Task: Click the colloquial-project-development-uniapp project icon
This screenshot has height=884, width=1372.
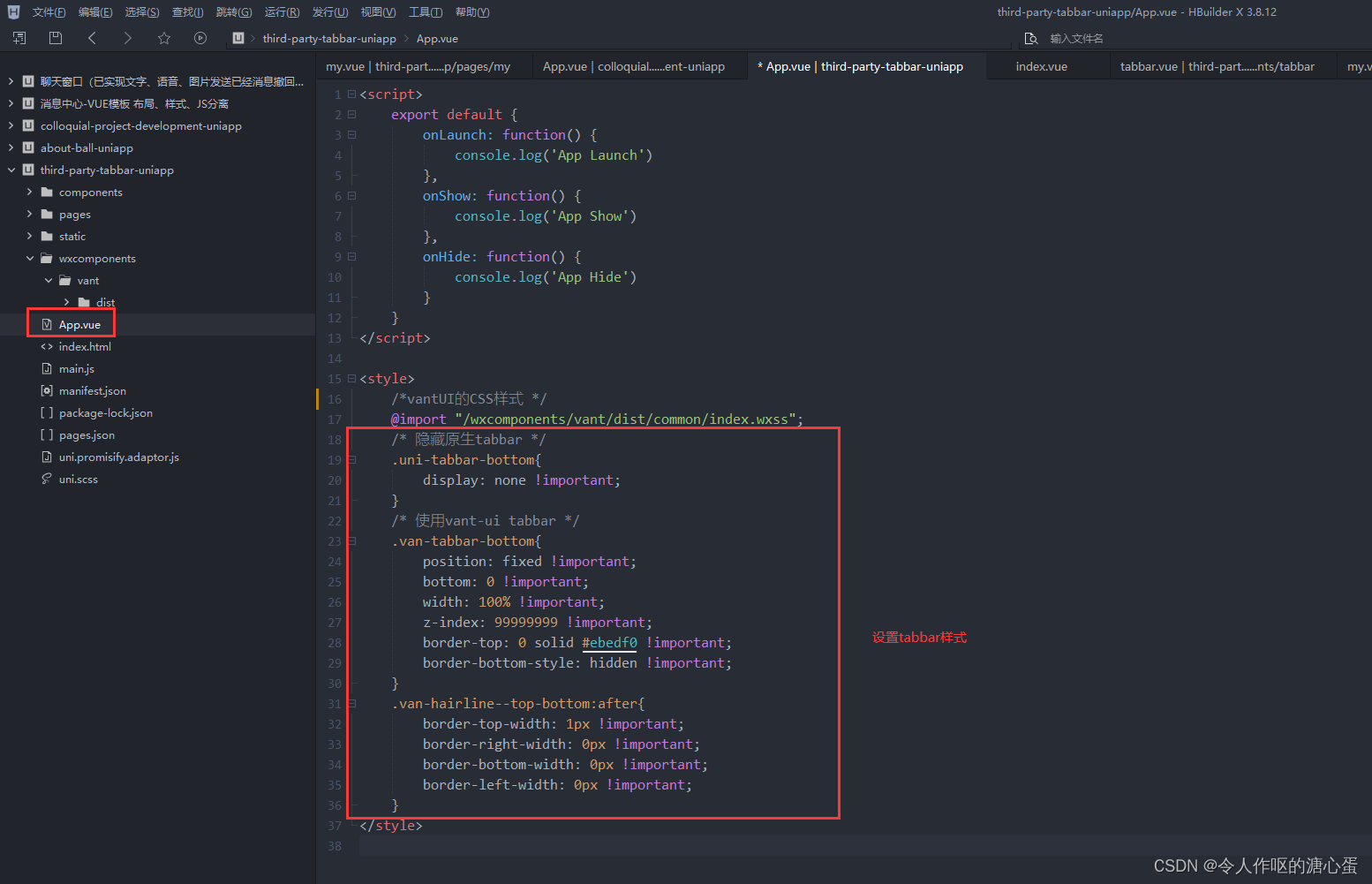Action: coord(28,125)
